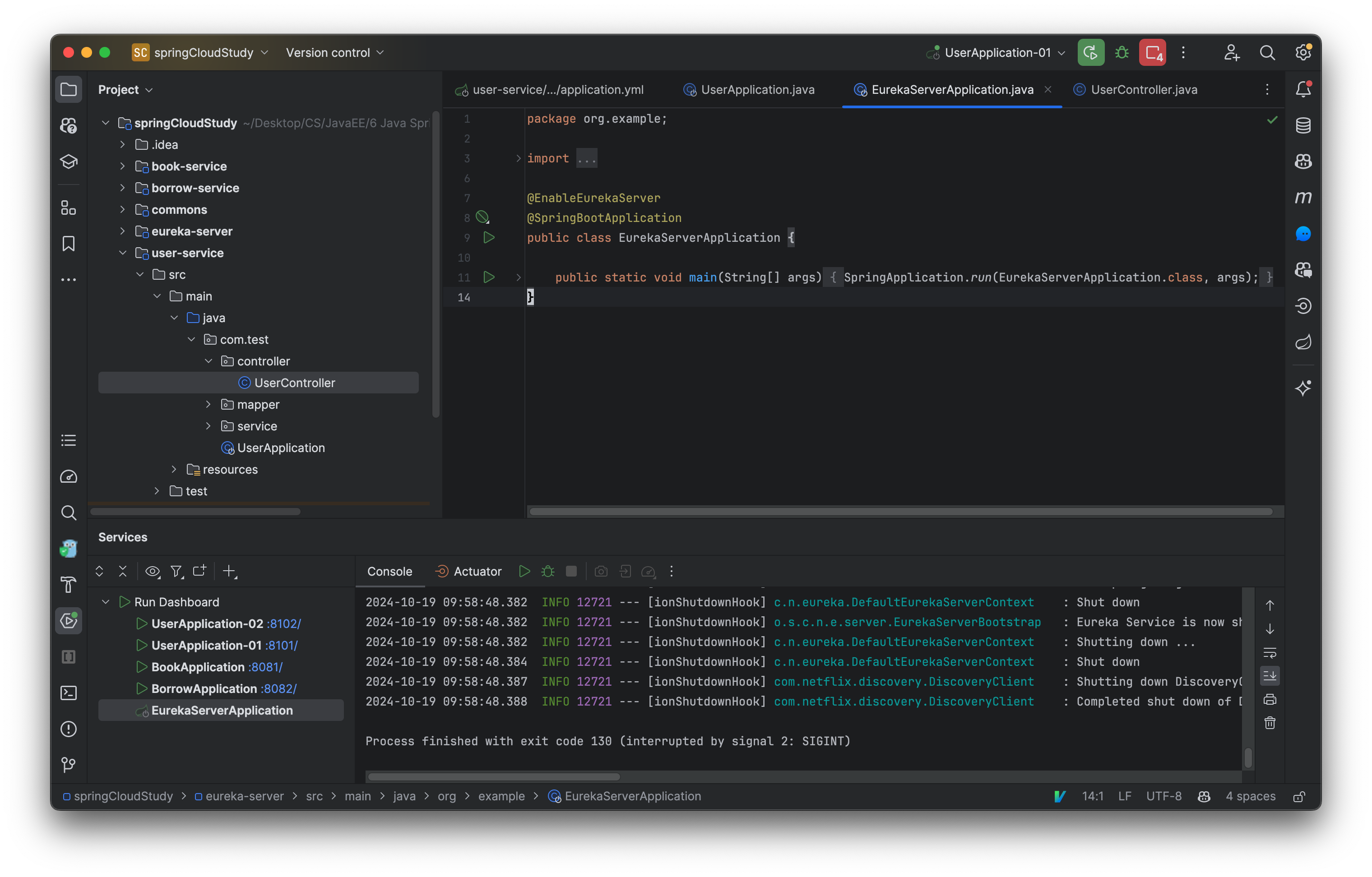
Task: Expand the book-service module
Action: [122, 166]
